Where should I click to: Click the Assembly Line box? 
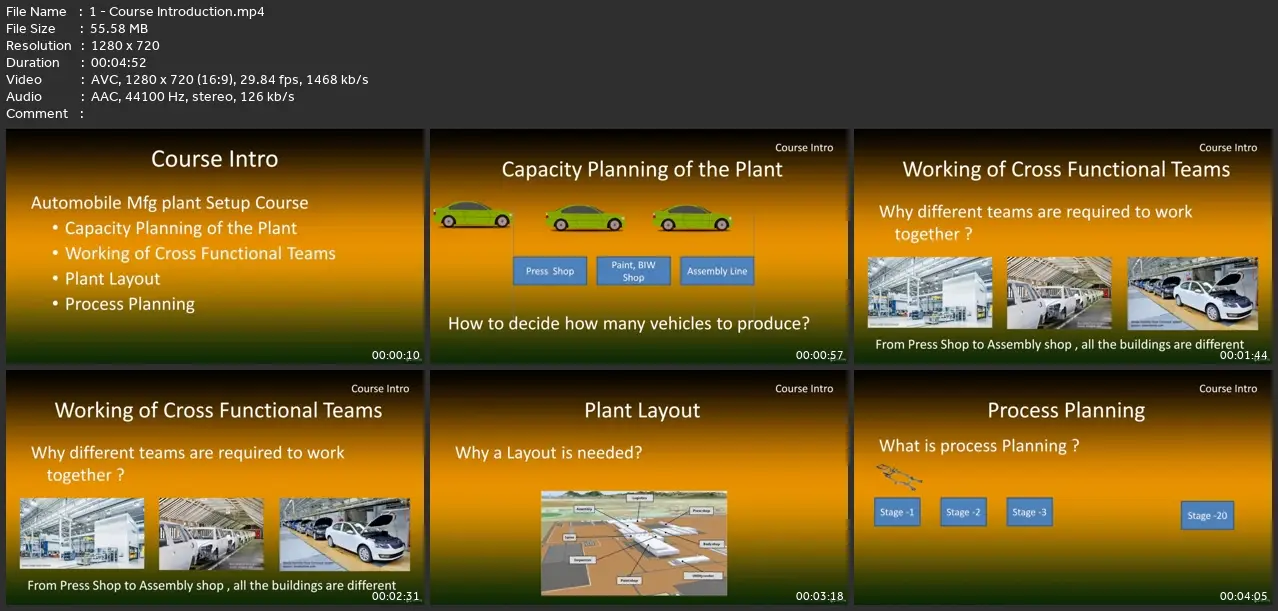[716, 270]
